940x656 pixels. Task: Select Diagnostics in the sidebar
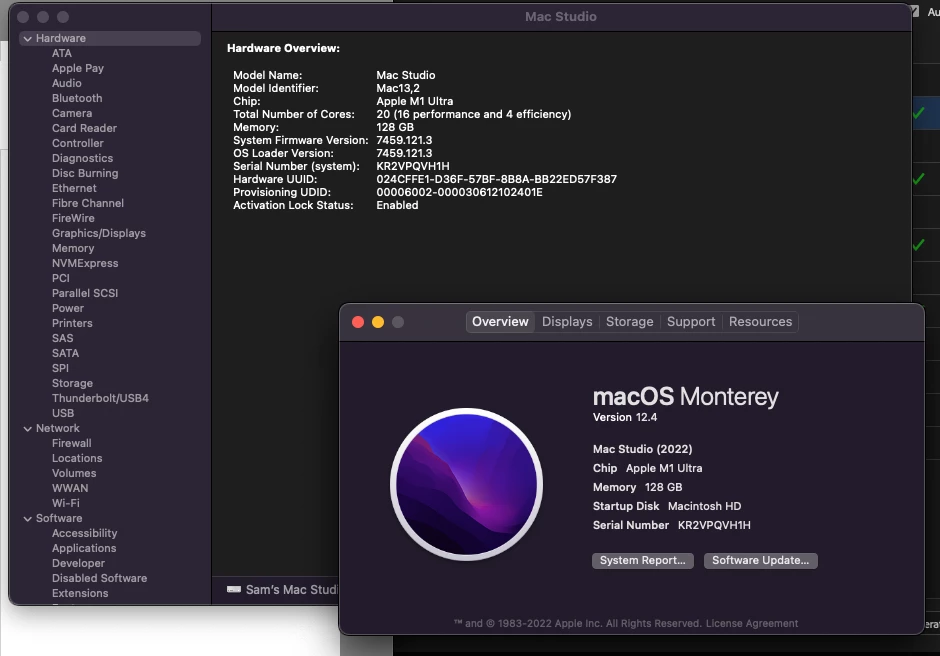(x=82, y=158)
